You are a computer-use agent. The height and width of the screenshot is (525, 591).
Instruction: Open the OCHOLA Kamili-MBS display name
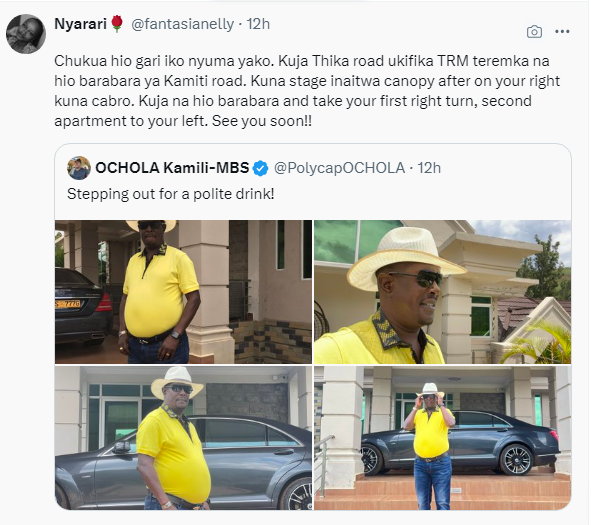tap(172, 168)
